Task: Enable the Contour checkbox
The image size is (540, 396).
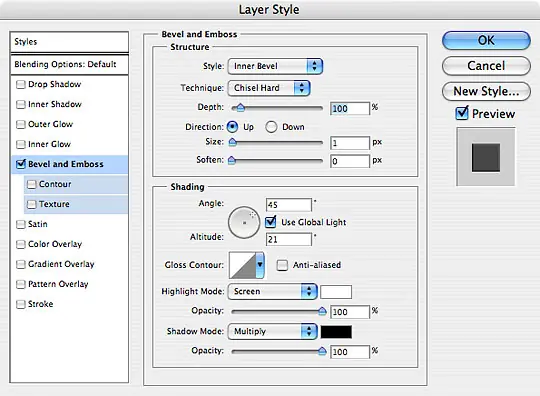Action: coord(31,184)
